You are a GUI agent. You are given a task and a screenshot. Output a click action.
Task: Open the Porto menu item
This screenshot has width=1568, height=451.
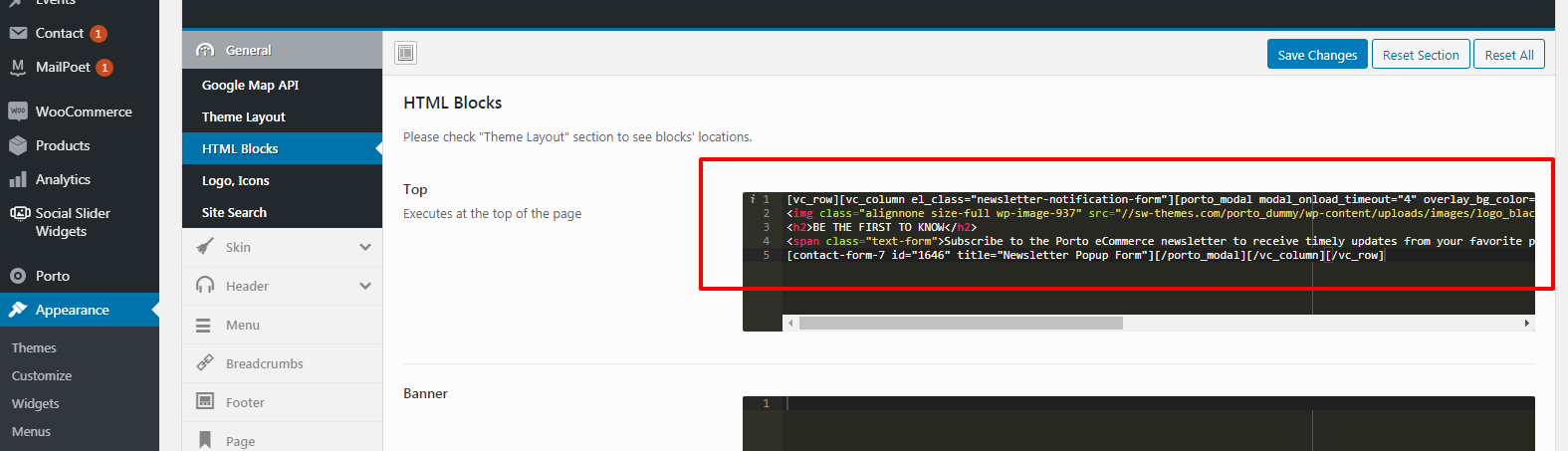(x=80, y=276)
